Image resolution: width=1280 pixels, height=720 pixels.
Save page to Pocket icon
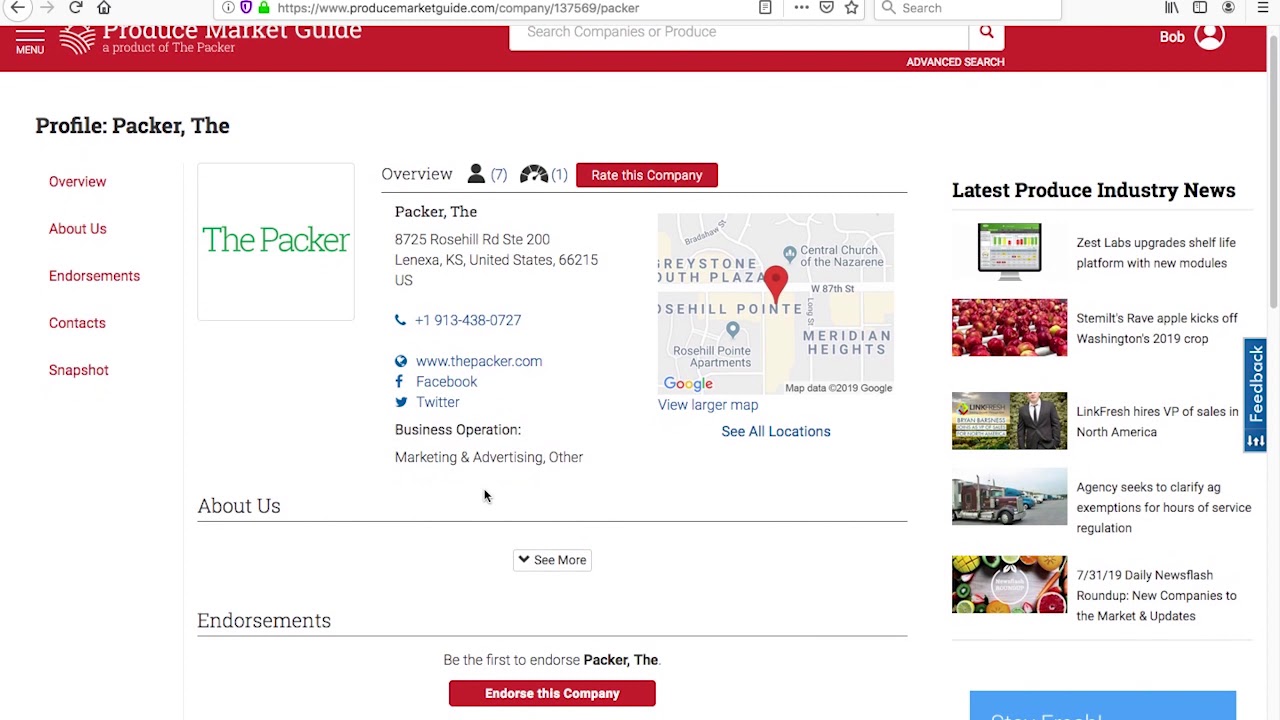pyautogui.click(x=826, y=8)
